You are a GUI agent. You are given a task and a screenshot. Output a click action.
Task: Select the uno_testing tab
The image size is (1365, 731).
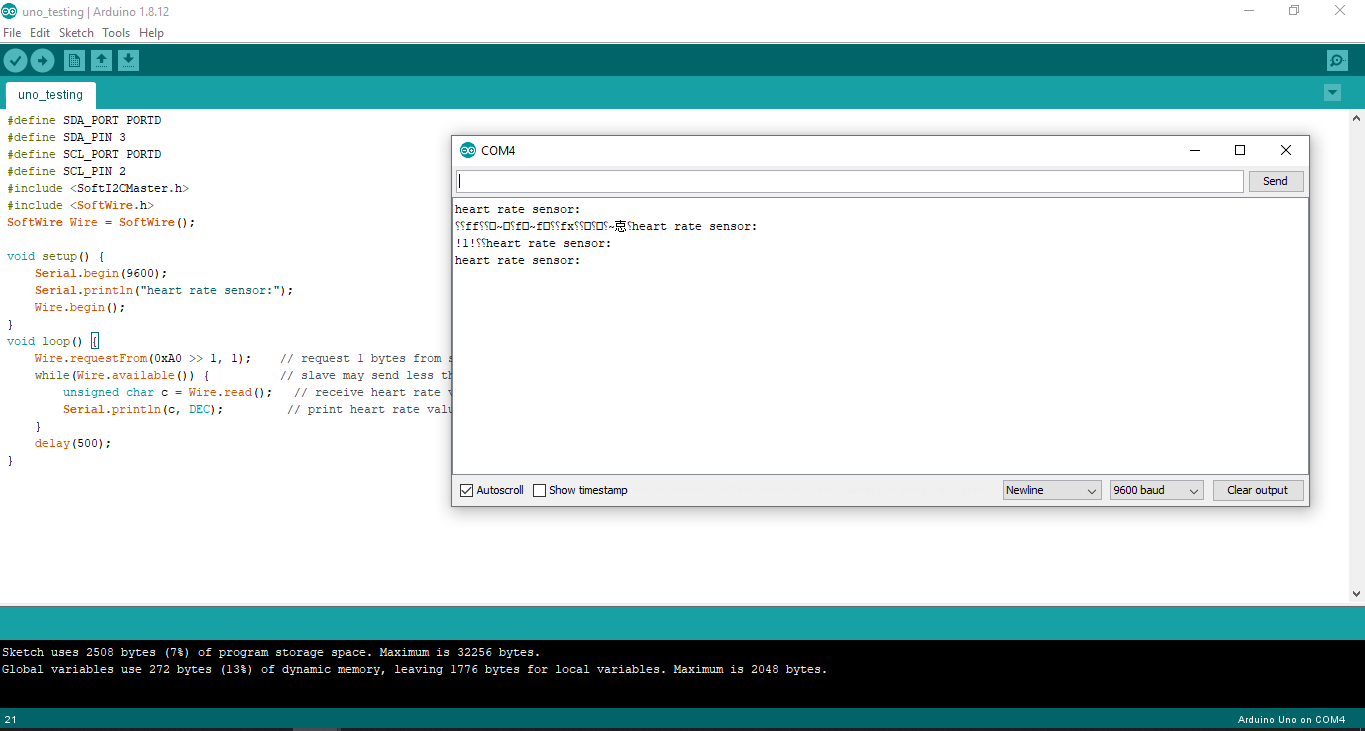point(50,95)
